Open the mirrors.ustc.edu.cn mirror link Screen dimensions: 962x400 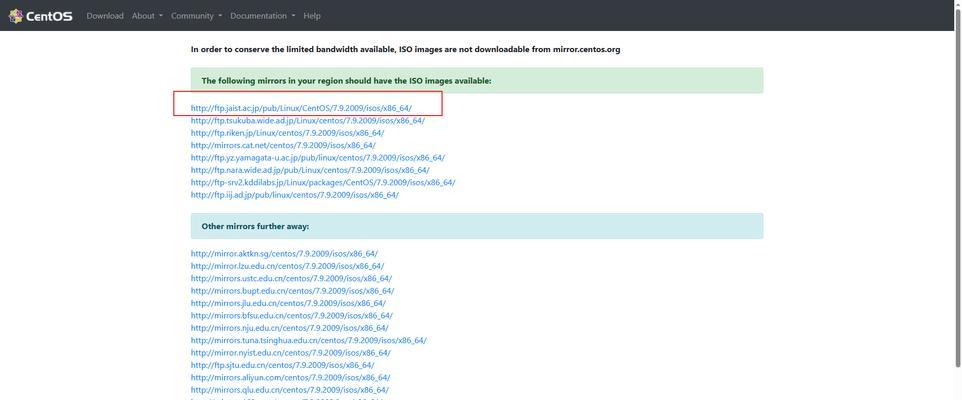click(x=291, y=278)
